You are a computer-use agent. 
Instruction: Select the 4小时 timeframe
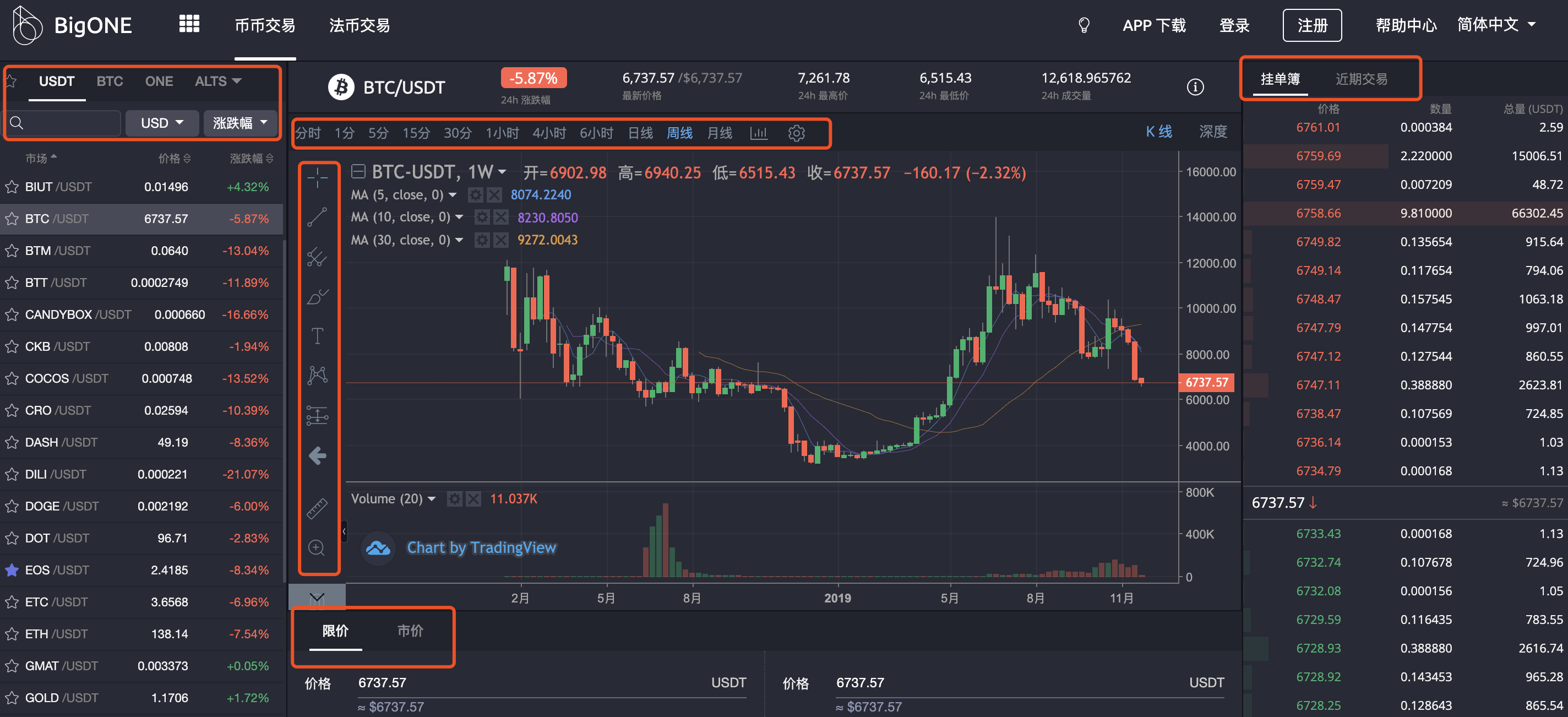(549, 133)
